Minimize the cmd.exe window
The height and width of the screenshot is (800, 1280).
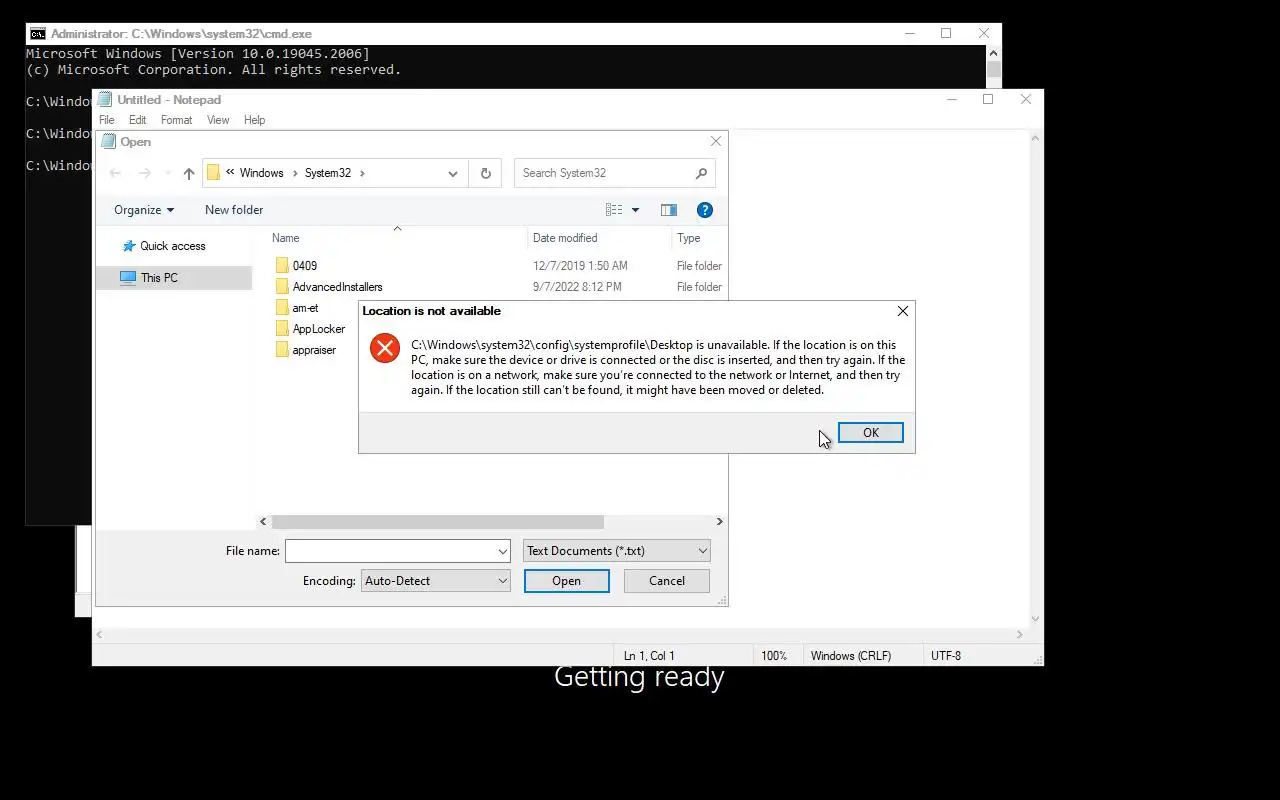pos(910,33)
